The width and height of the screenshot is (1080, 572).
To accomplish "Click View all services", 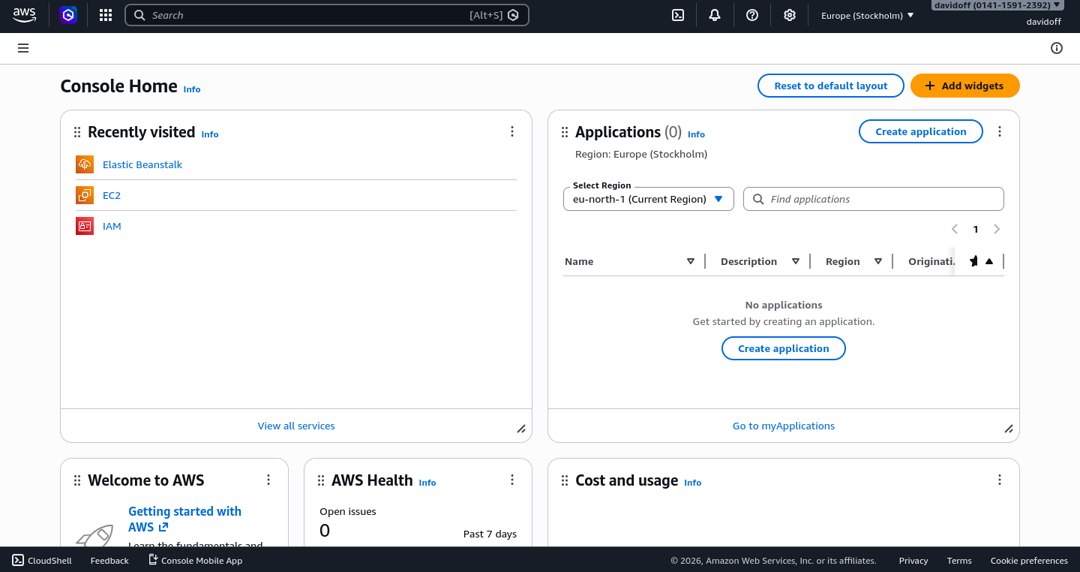I will [x=296, y=426].
